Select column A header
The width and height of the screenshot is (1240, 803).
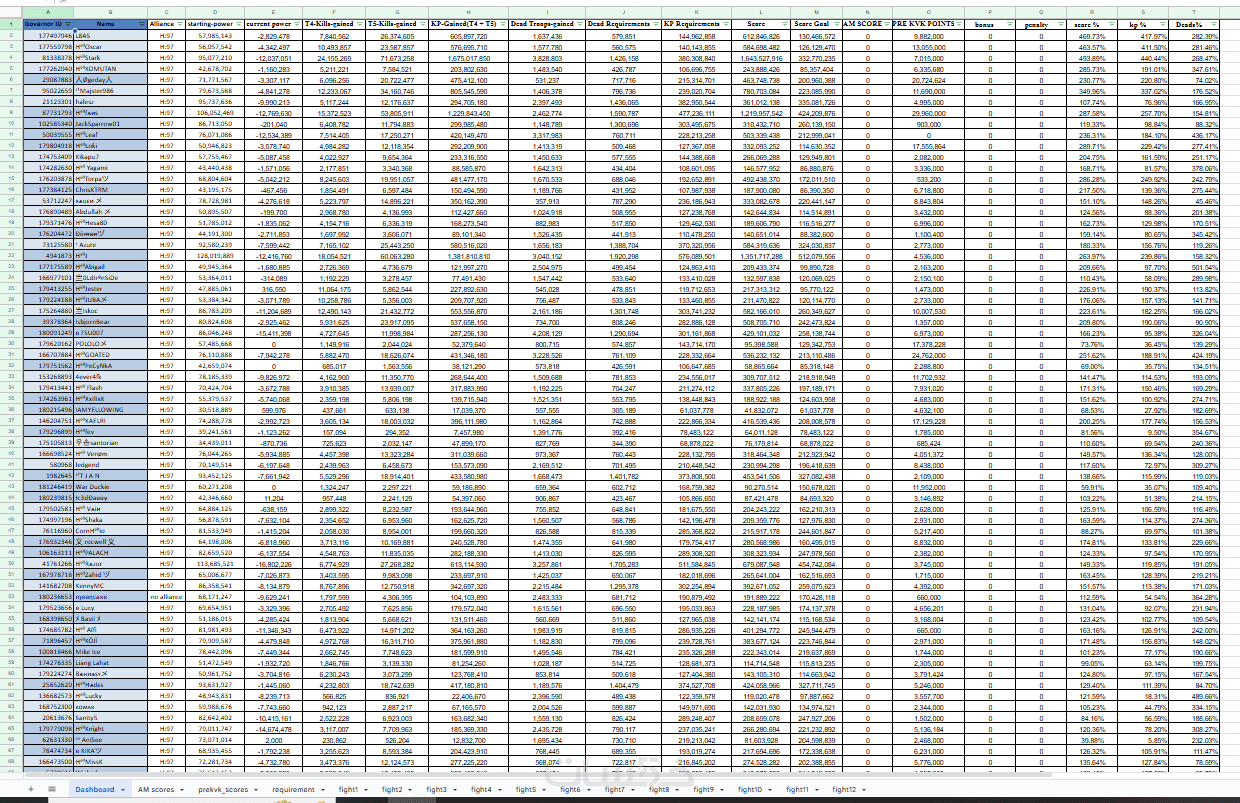tap(48, 11)
